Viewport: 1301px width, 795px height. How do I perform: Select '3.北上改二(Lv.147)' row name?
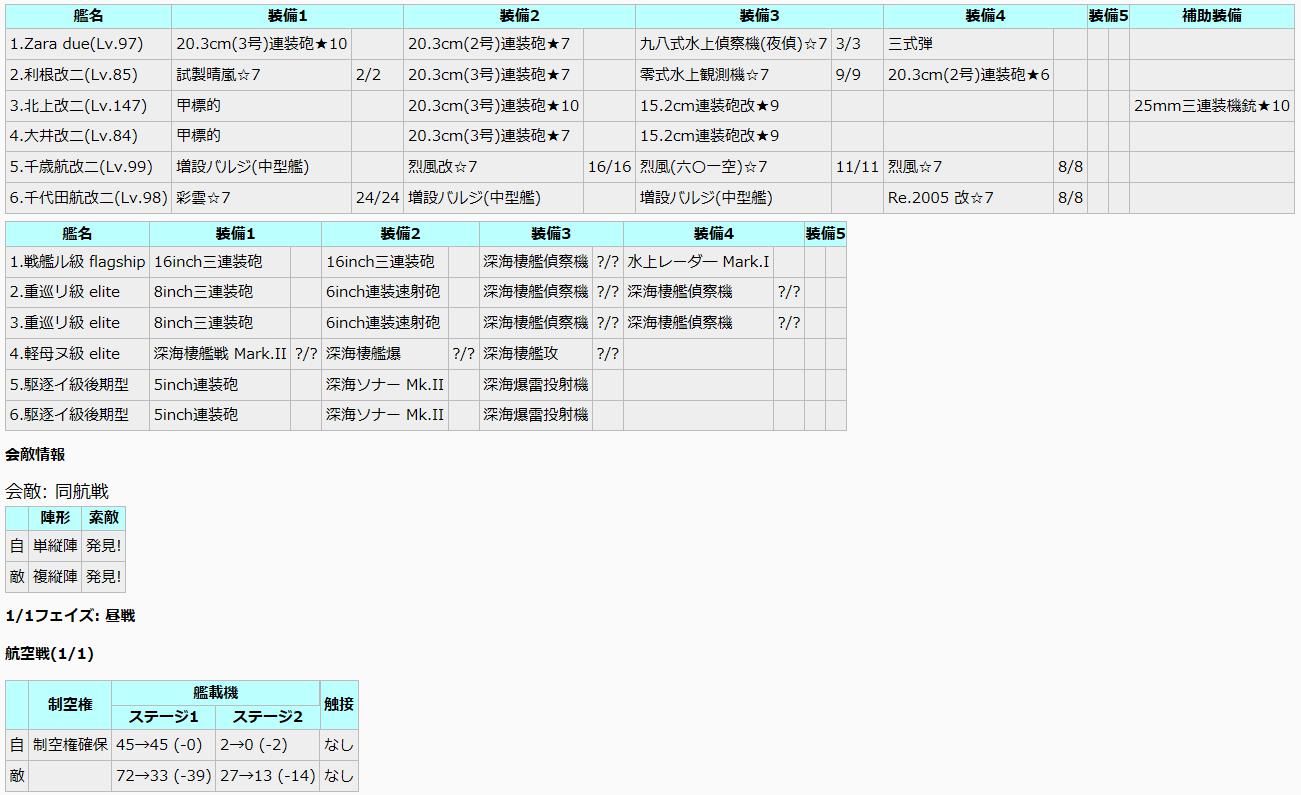(88, 106)
